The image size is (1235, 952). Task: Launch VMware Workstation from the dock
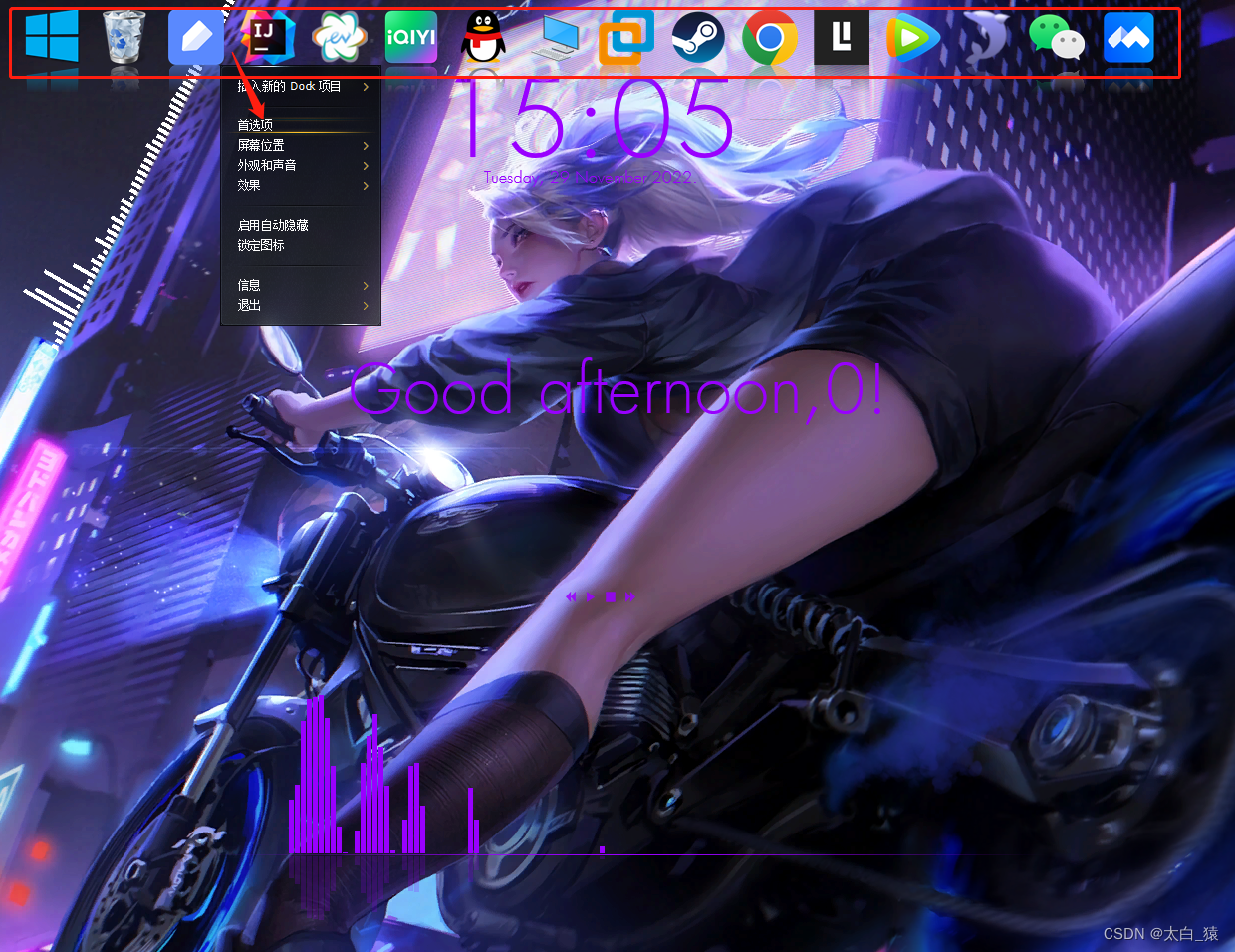coord(626,38)
